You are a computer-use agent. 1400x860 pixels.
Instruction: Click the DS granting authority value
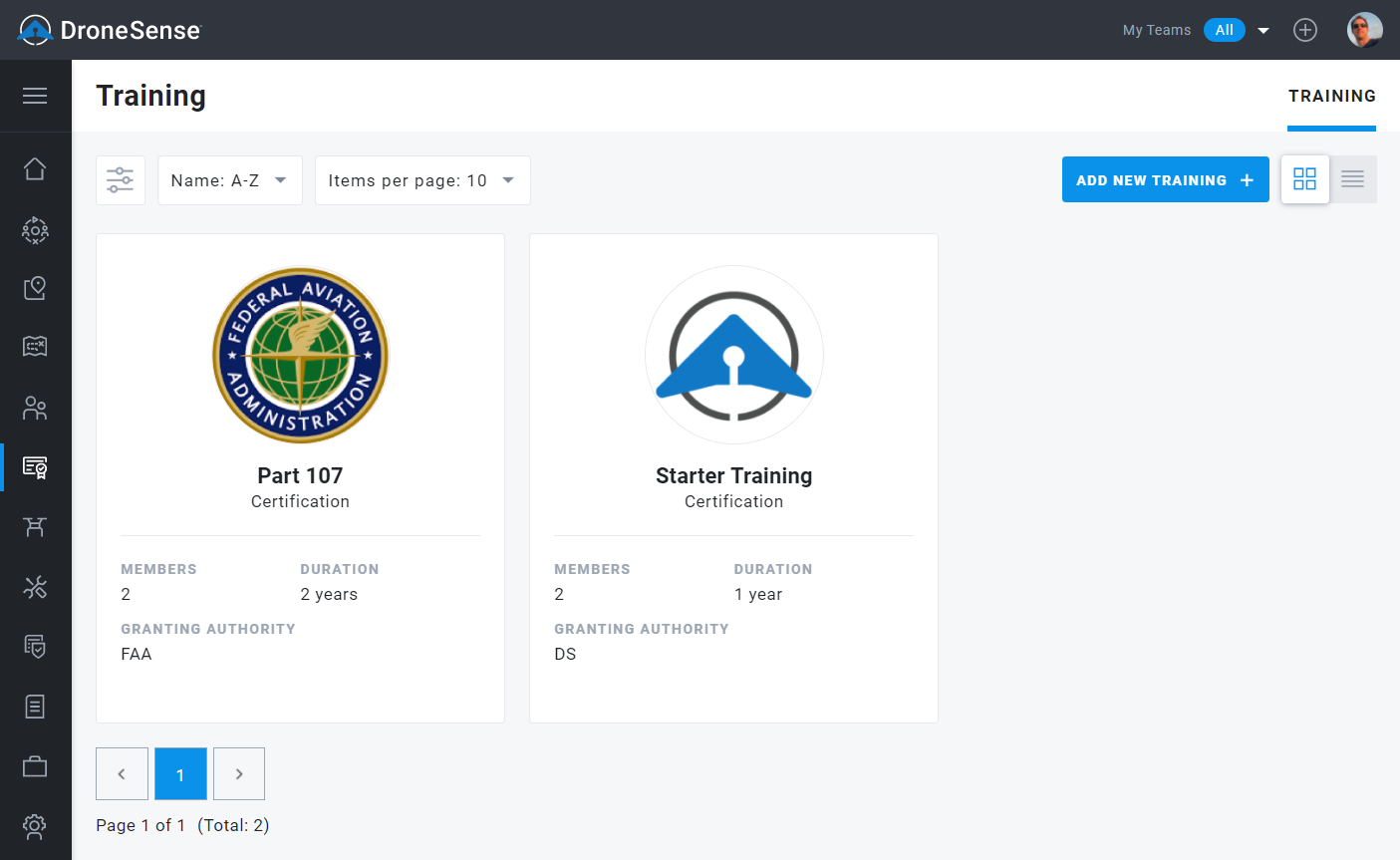click(565, 654)
